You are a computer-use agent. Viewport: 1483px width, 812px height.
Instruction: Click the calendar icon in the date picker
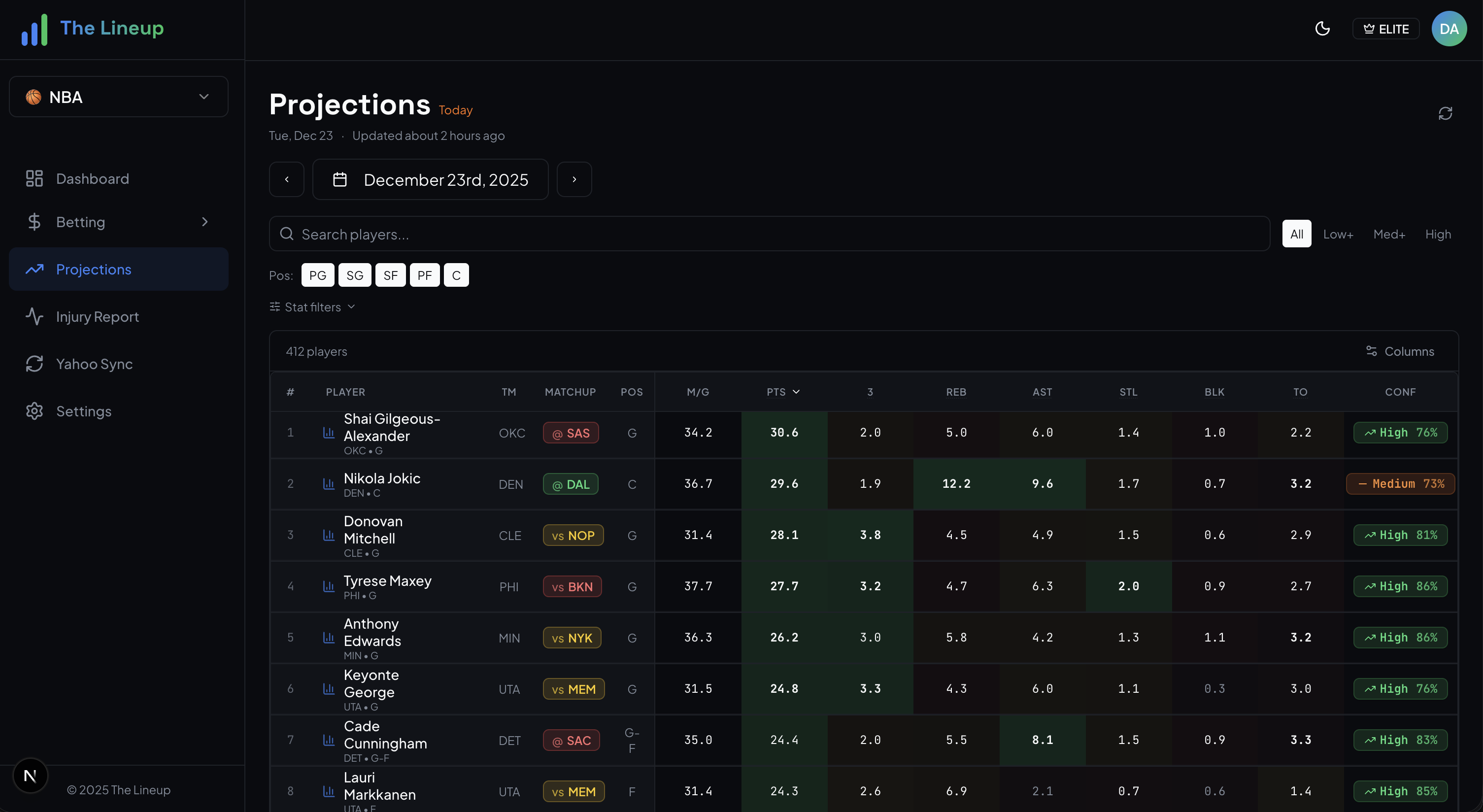[339, 179]
